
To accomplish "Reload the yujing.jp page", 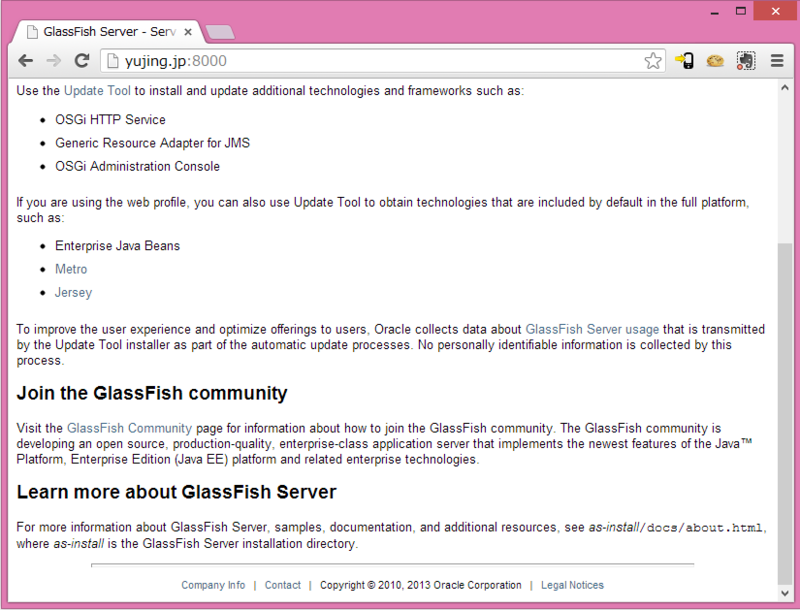I will [82, 61].
